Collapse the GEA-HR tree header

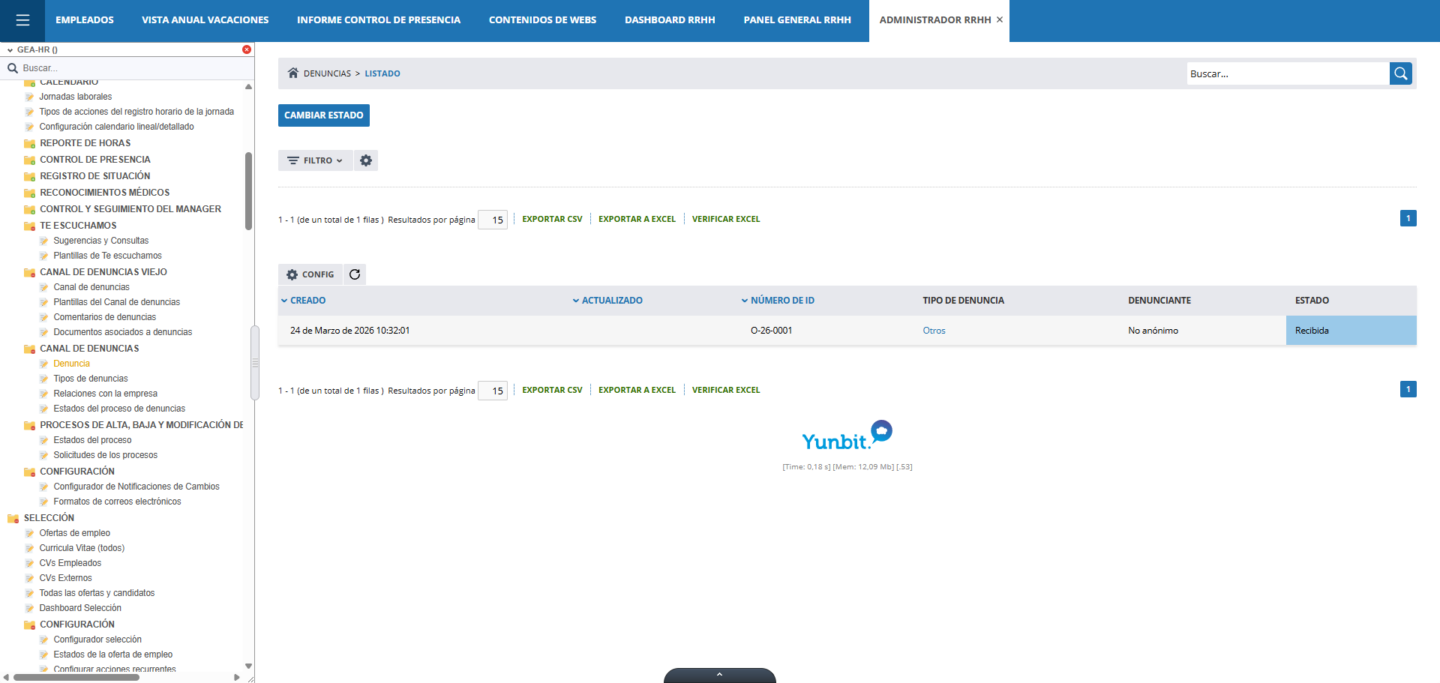pos(10,49)
